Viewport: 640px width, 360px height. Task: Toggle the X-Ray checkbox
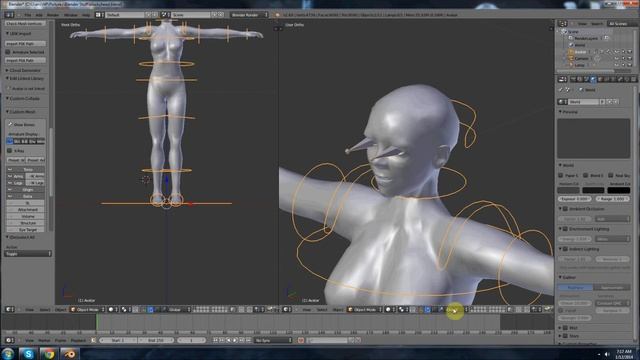point(9,151)
